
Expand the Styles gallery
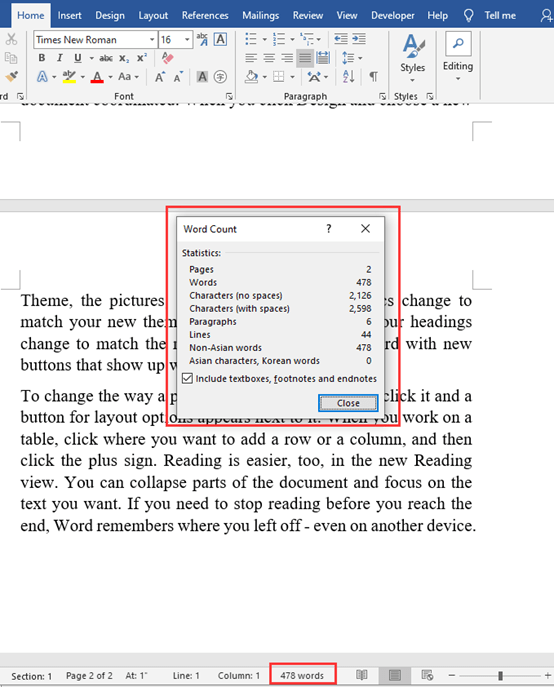[x=412, y=59]
